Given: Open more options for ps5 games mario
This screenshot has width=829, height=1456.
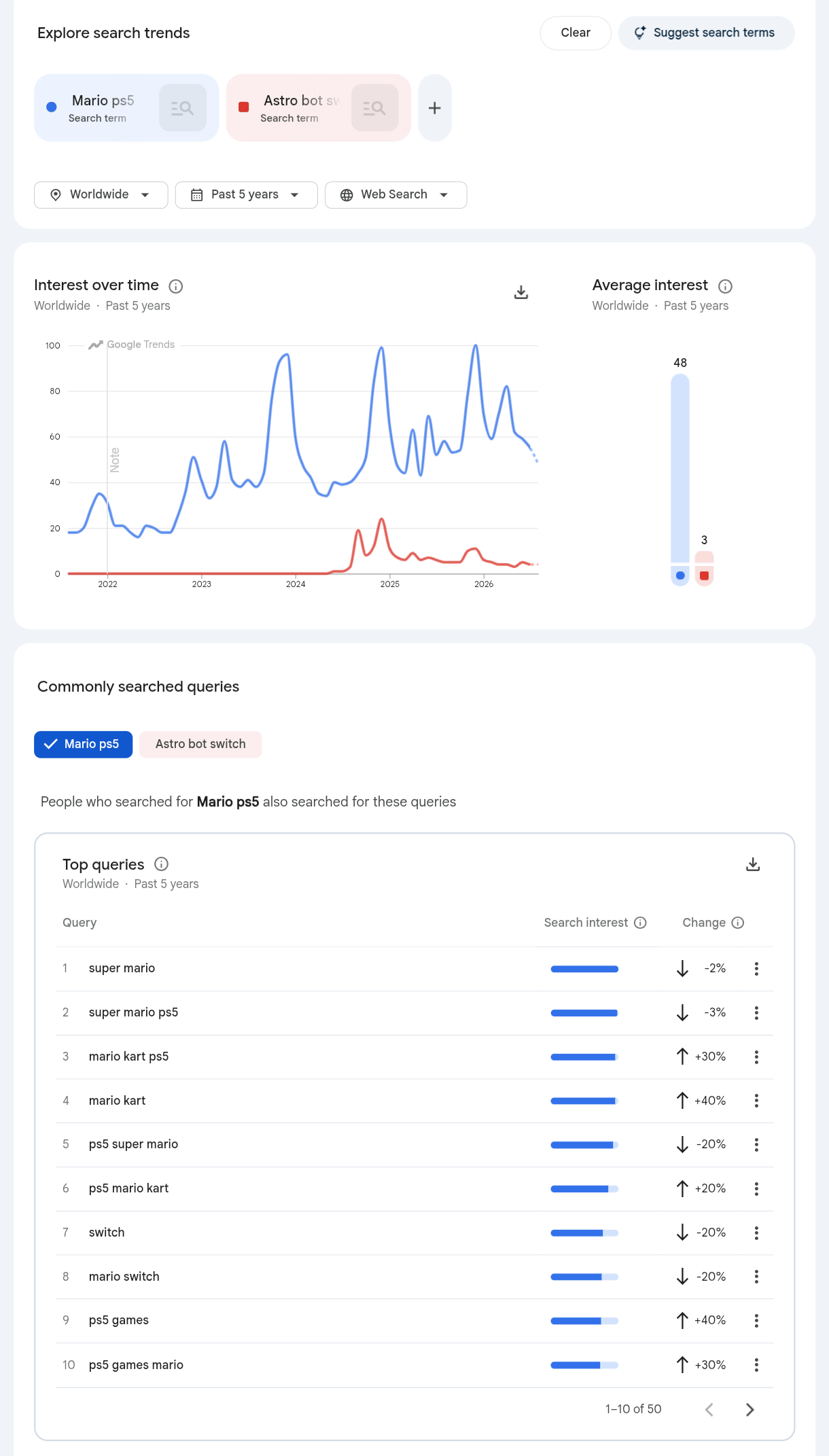Looking at the screenshot, I should (x=756, y=1365).
